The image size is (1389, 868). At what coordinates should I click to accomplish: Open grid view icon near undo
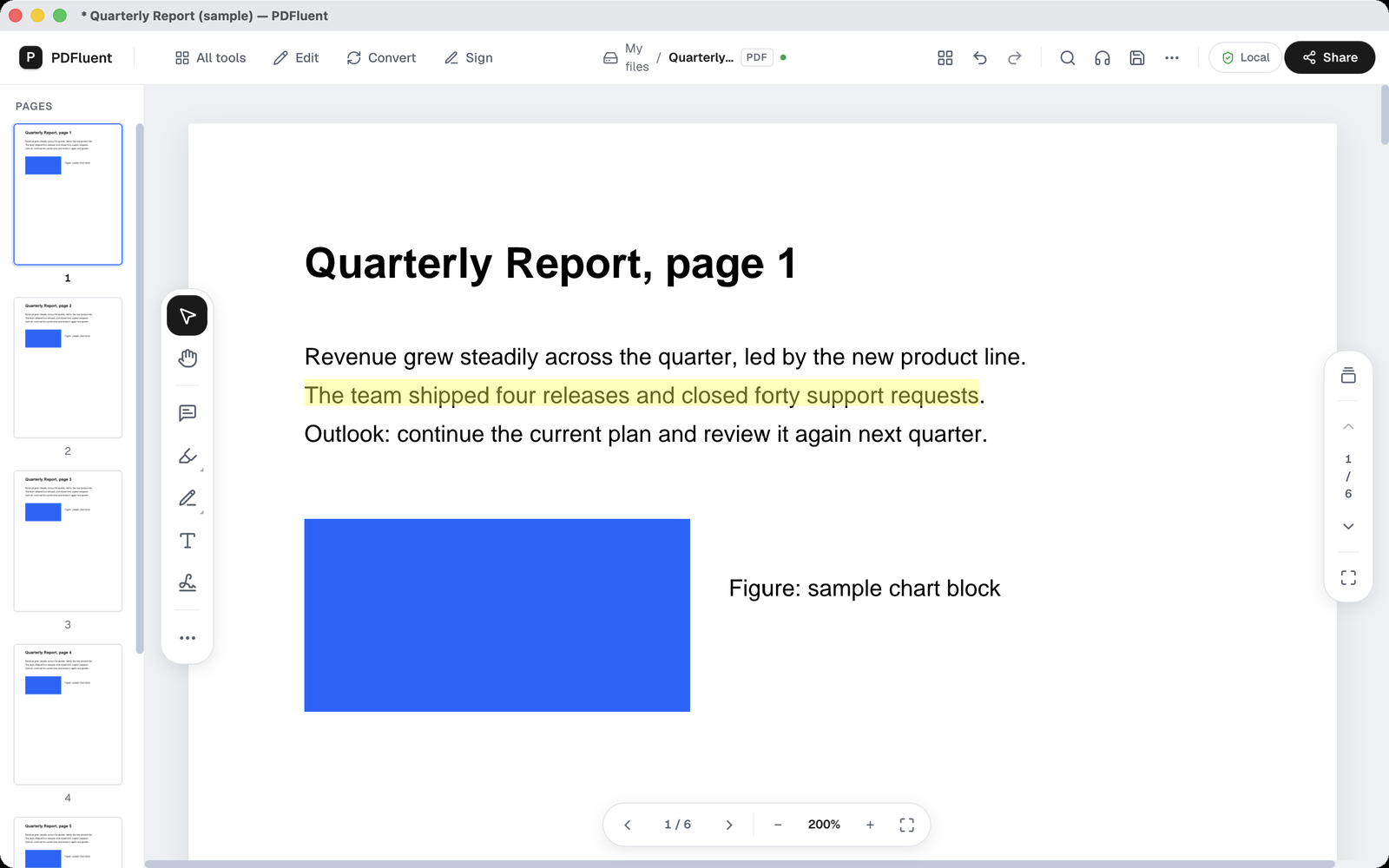[945, 57]
